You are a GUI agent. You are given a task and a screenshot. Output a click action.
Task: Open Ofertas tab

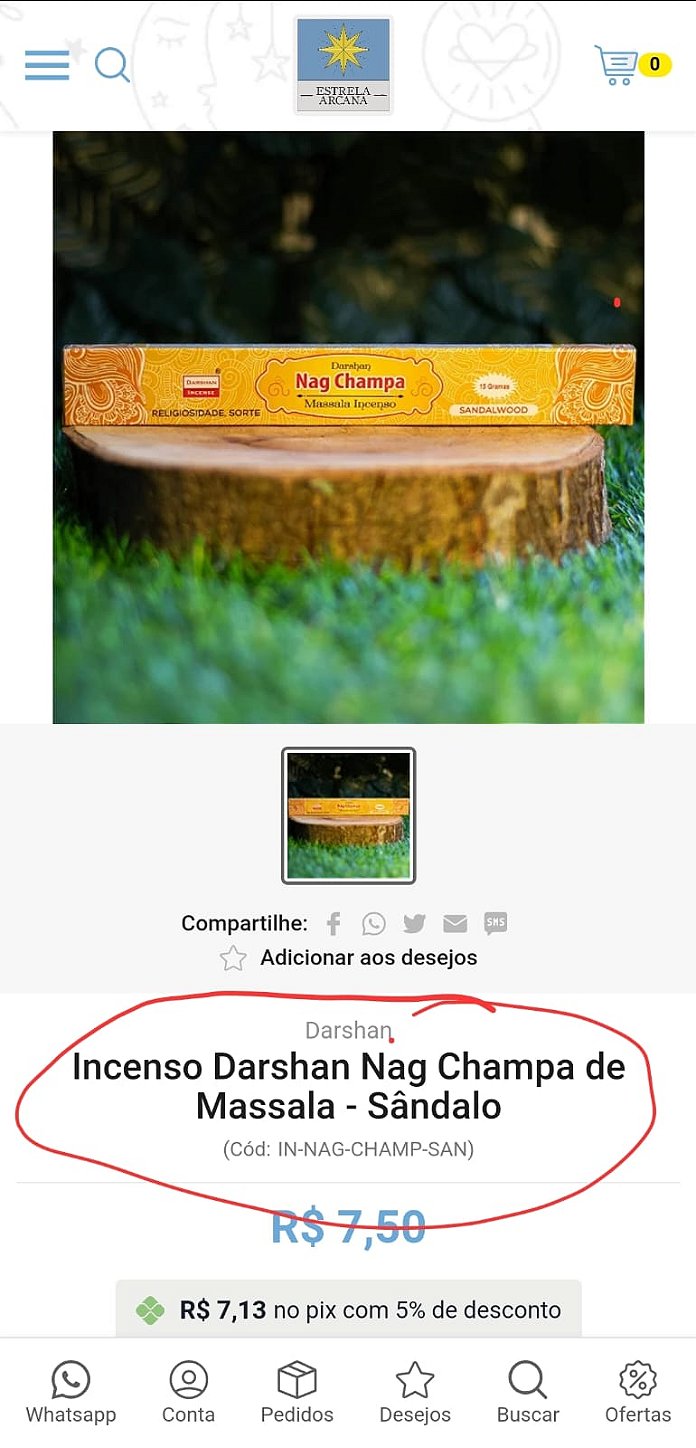pyautogui.click(x=638, y=1392)
